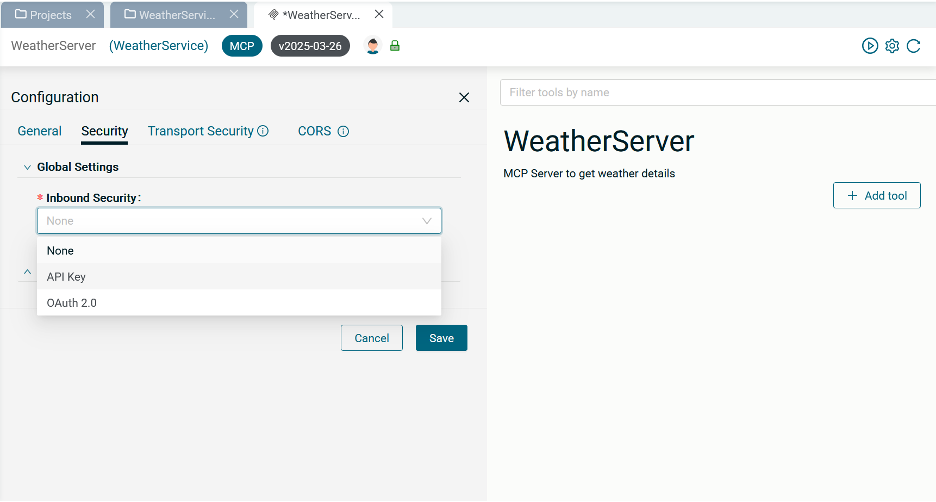The height and width of the screenshot is (502, 936).
Task: Click the Save button
Action: click(x=441, y=338)
